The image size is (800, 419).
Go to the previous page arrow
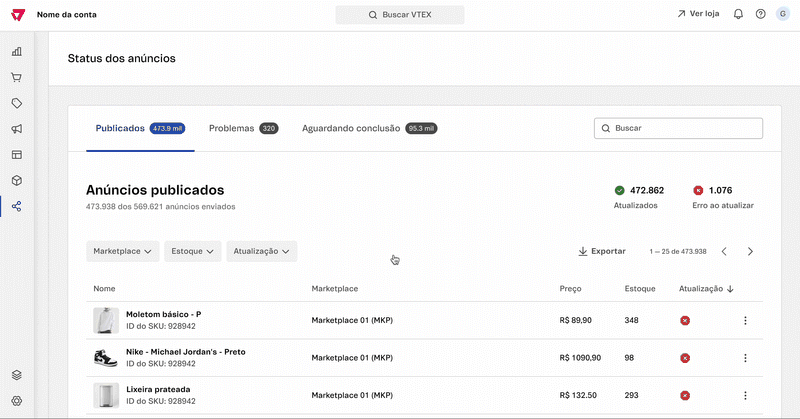pos(724,251)
